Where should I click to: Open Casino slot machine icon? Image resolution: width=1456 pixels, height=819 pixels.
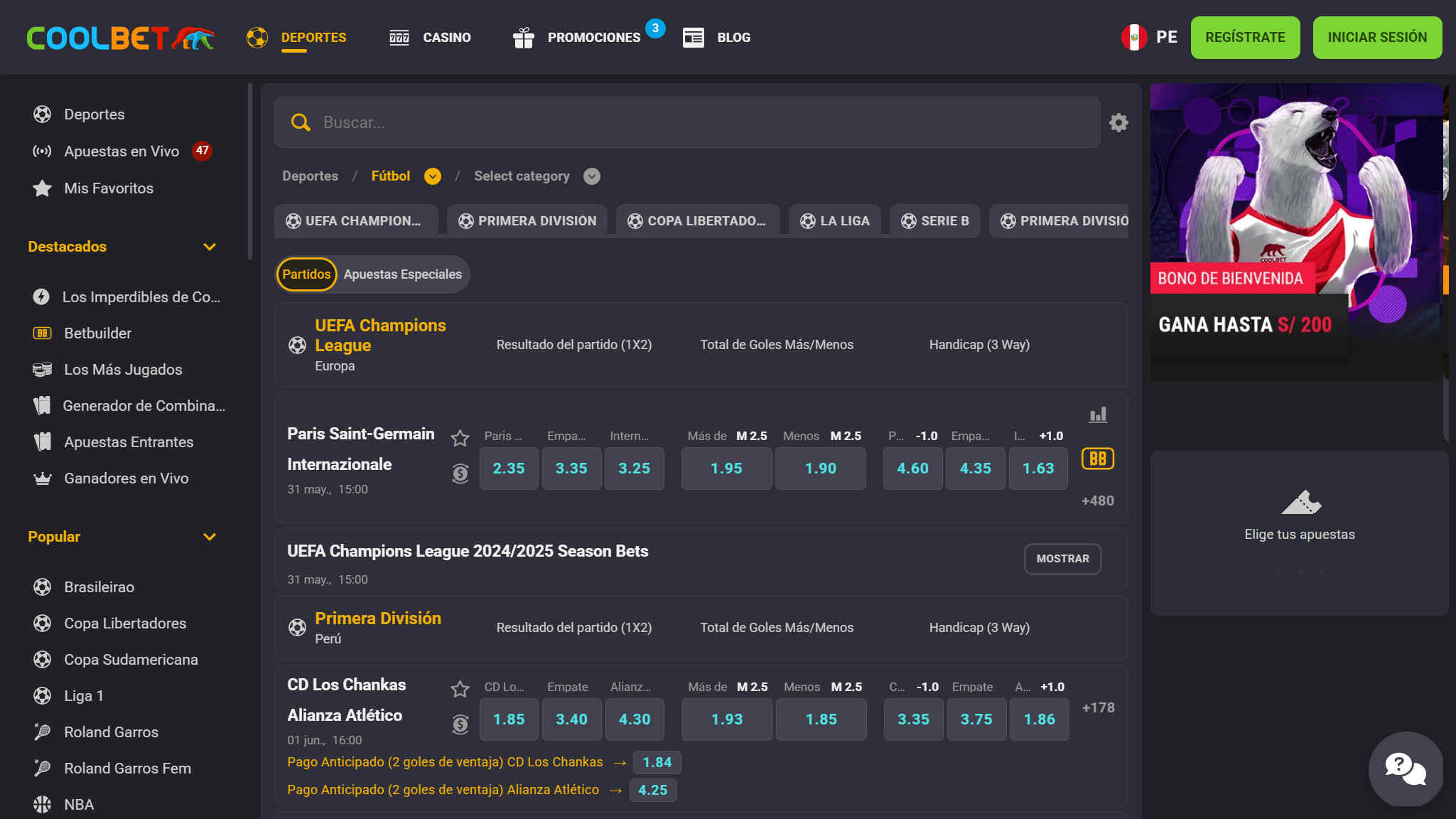[x=399, y=38]
